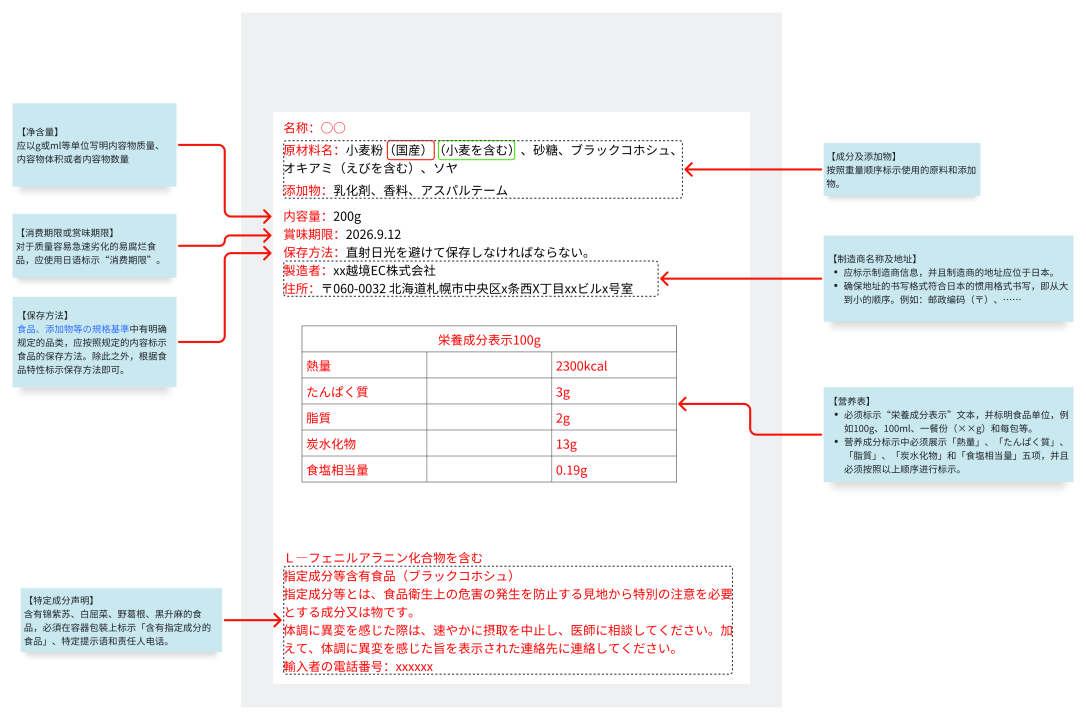This screenshot has height=720, width=1086.
Task: Select the 栄養成分表示100g table header
Action: [x=489, y=340]
